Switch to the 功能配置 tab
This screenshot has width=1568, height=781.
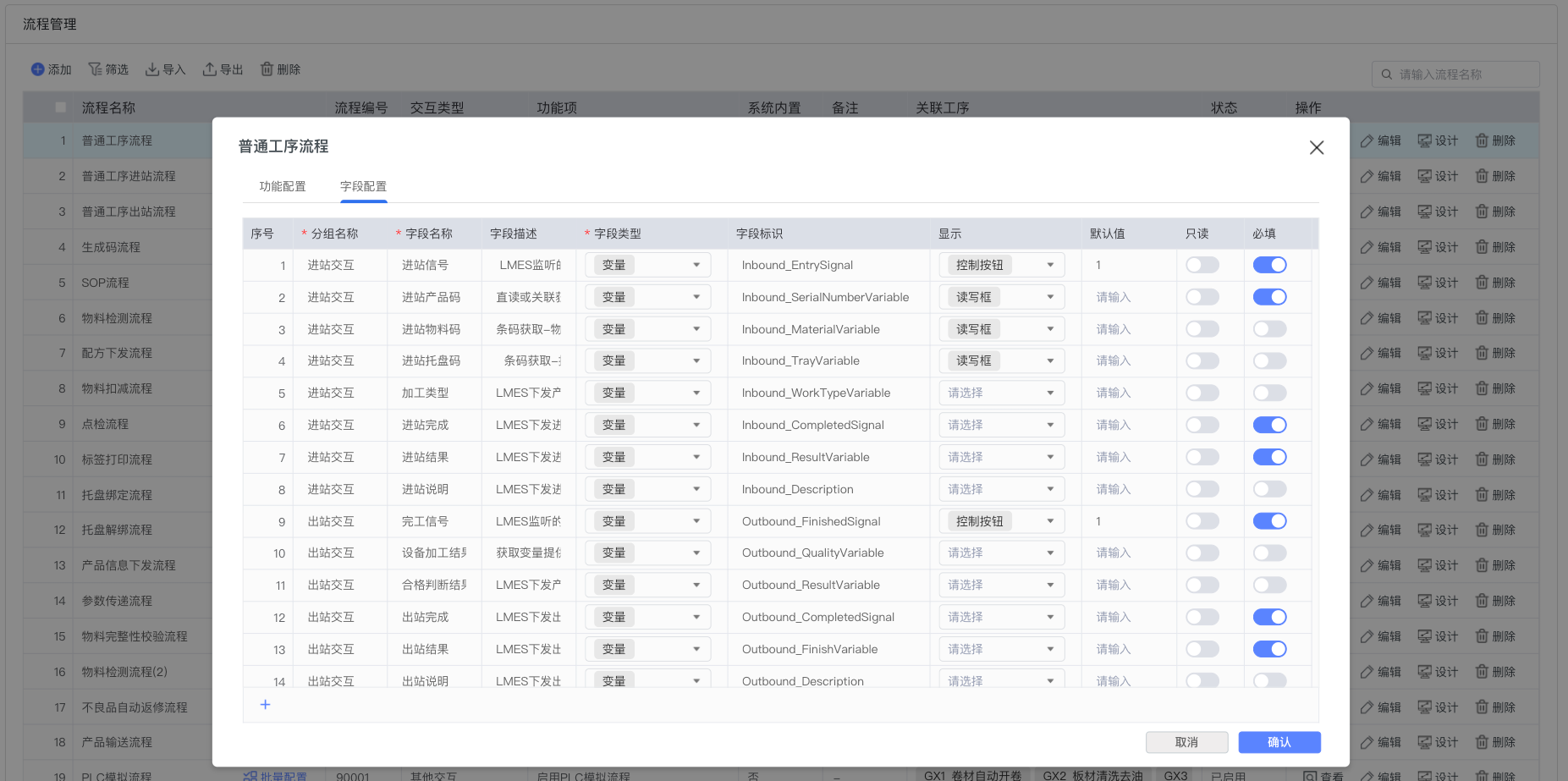(x=283, y=186)
